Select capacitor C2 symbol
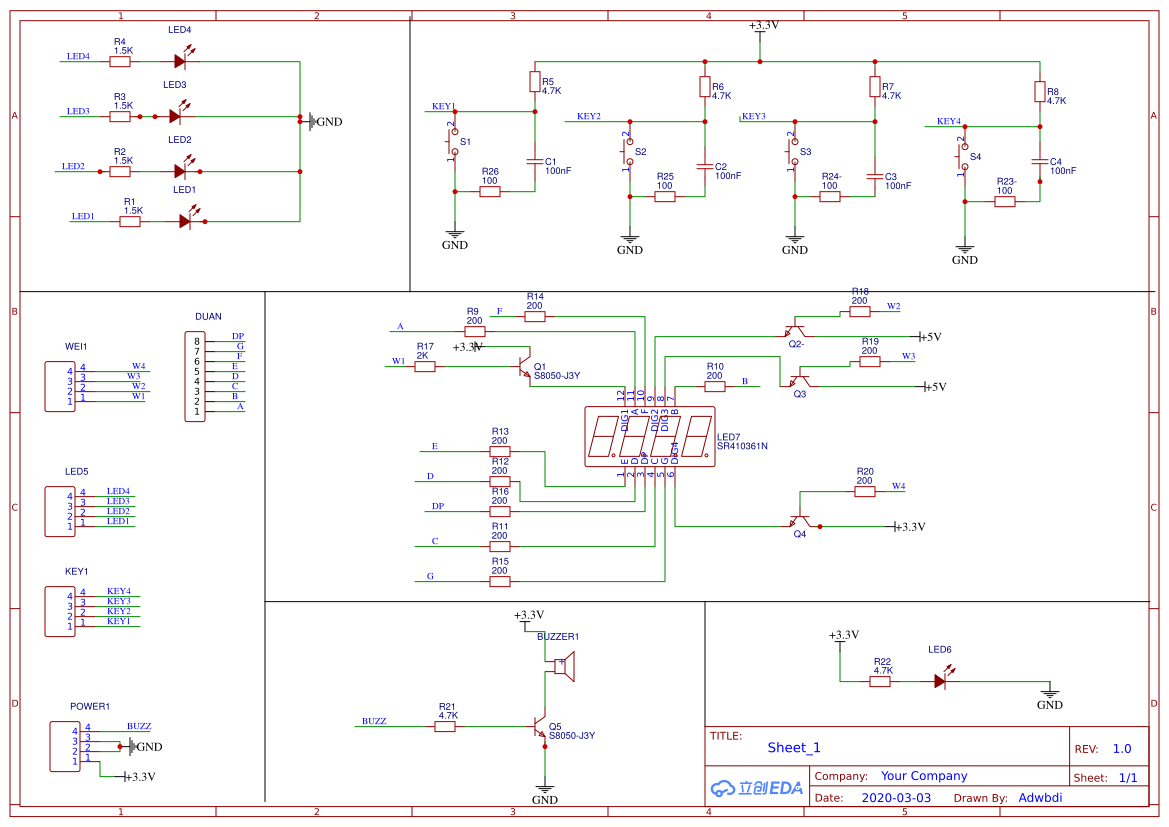1169x827 pixels. [705, 167]
